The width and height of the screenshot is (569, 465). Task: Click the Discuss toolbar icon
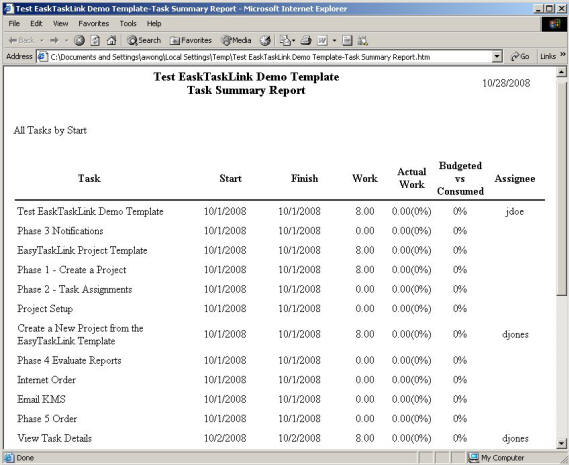(x=347, y=40)
